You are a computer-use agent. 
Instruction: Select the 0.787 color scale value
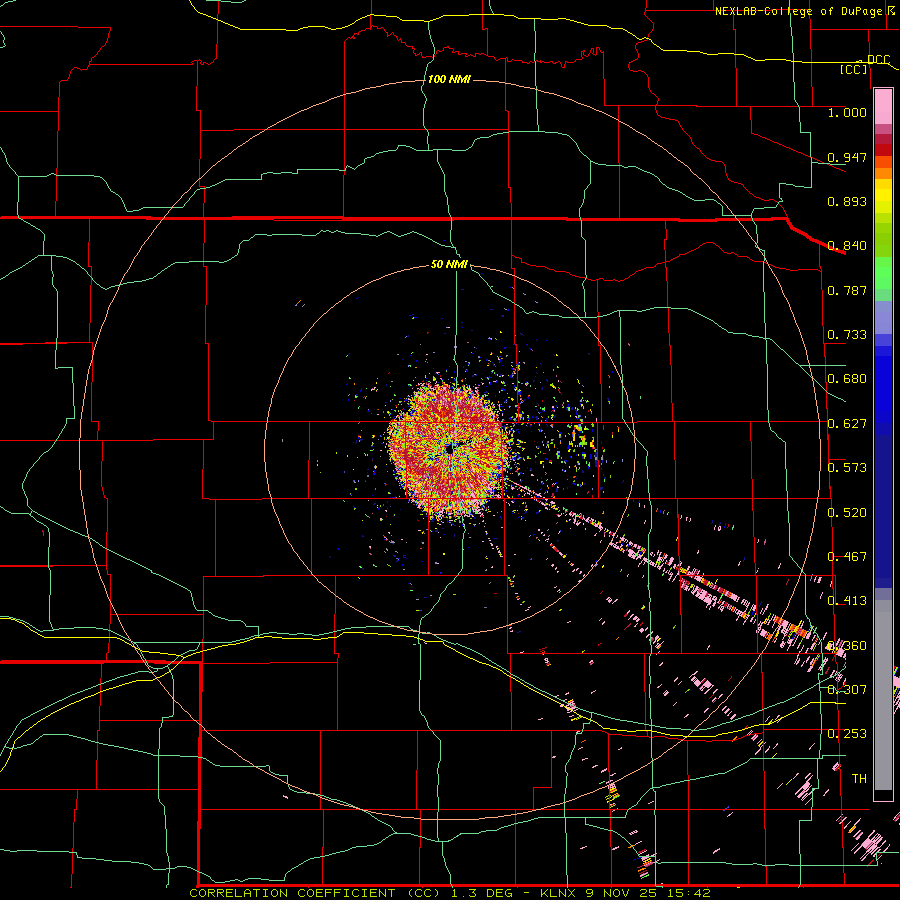847,290
